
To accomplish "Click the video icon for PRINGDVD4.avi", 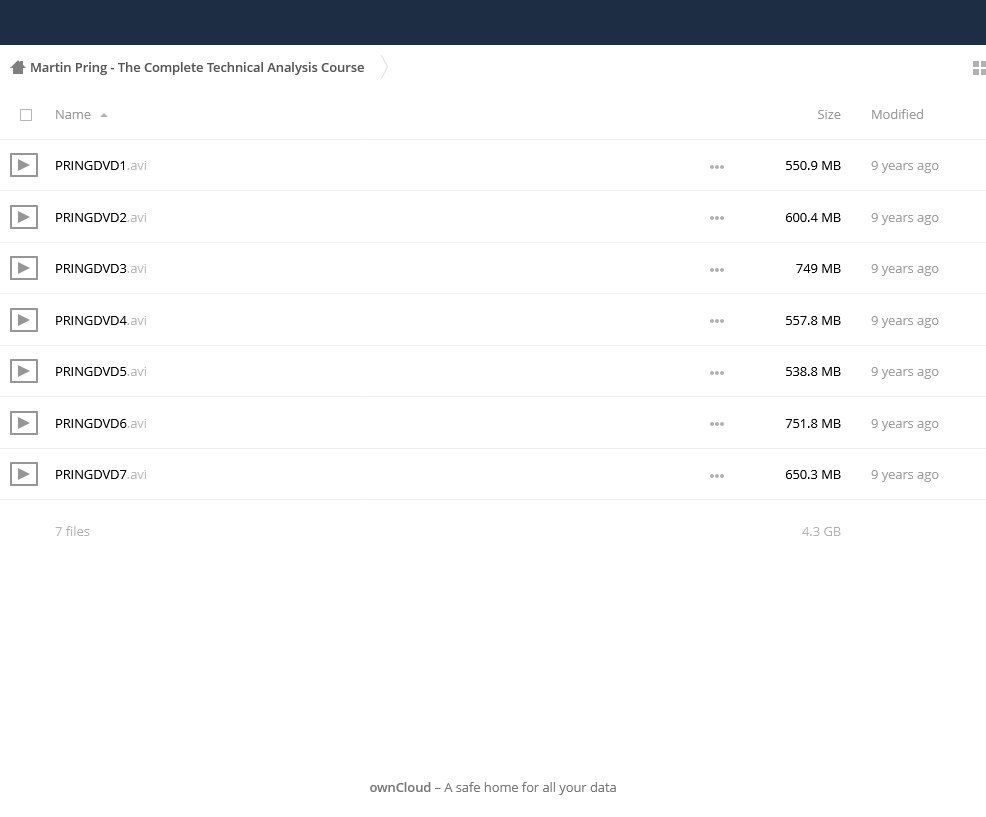I will [x=24, y=320].
